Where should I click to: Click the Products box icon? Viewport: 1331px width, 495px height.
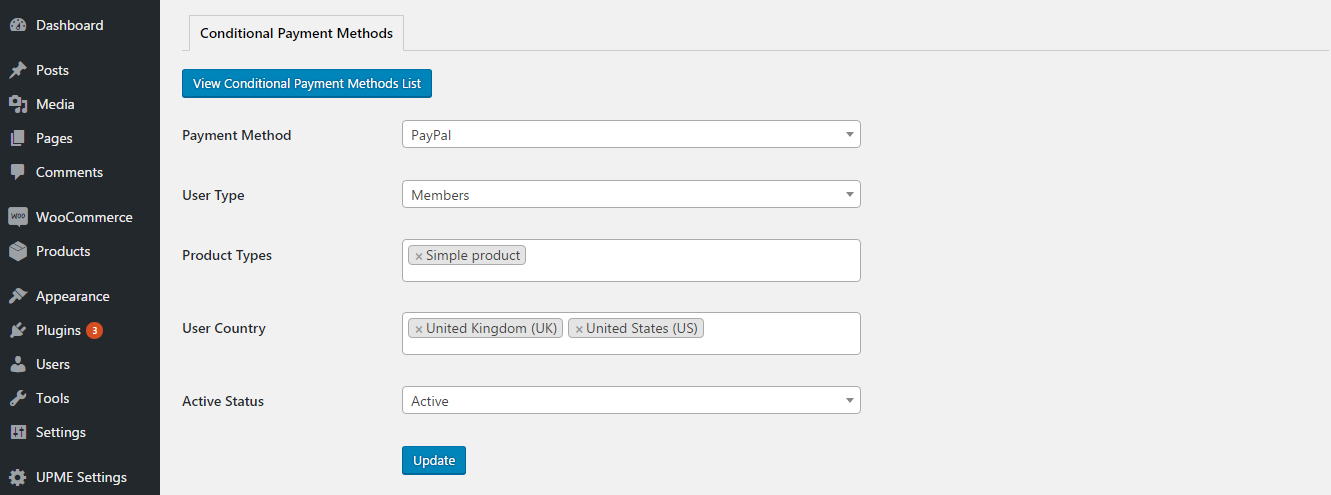pyautogui.click(x=18, y=251)
